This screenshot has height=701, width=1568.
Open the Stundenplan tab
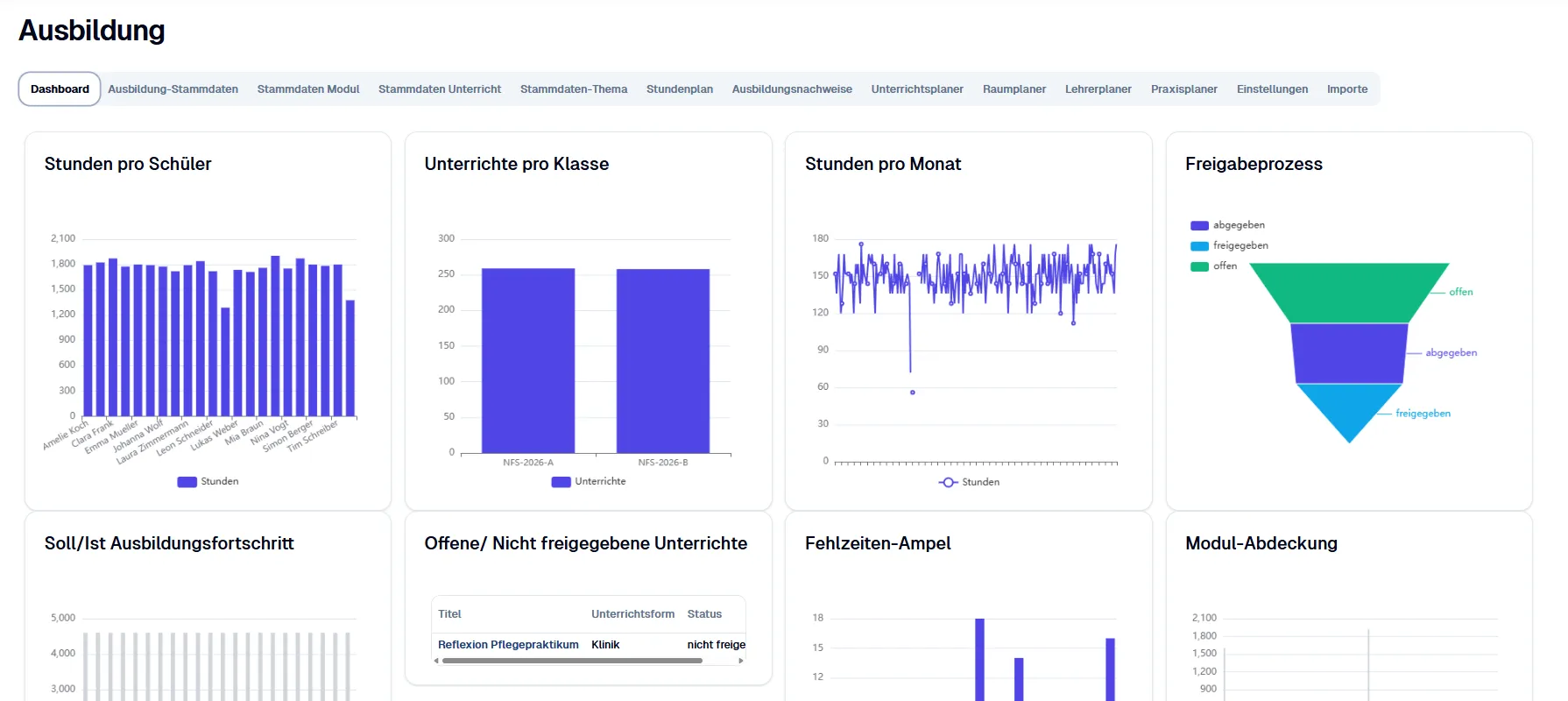(679, 89)
